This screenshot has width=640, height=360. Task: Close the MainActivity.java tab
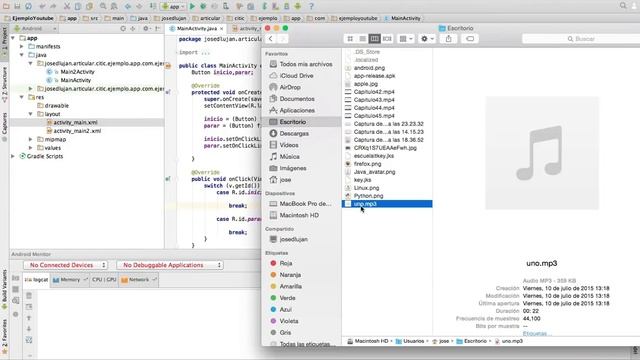coord(222,29)
